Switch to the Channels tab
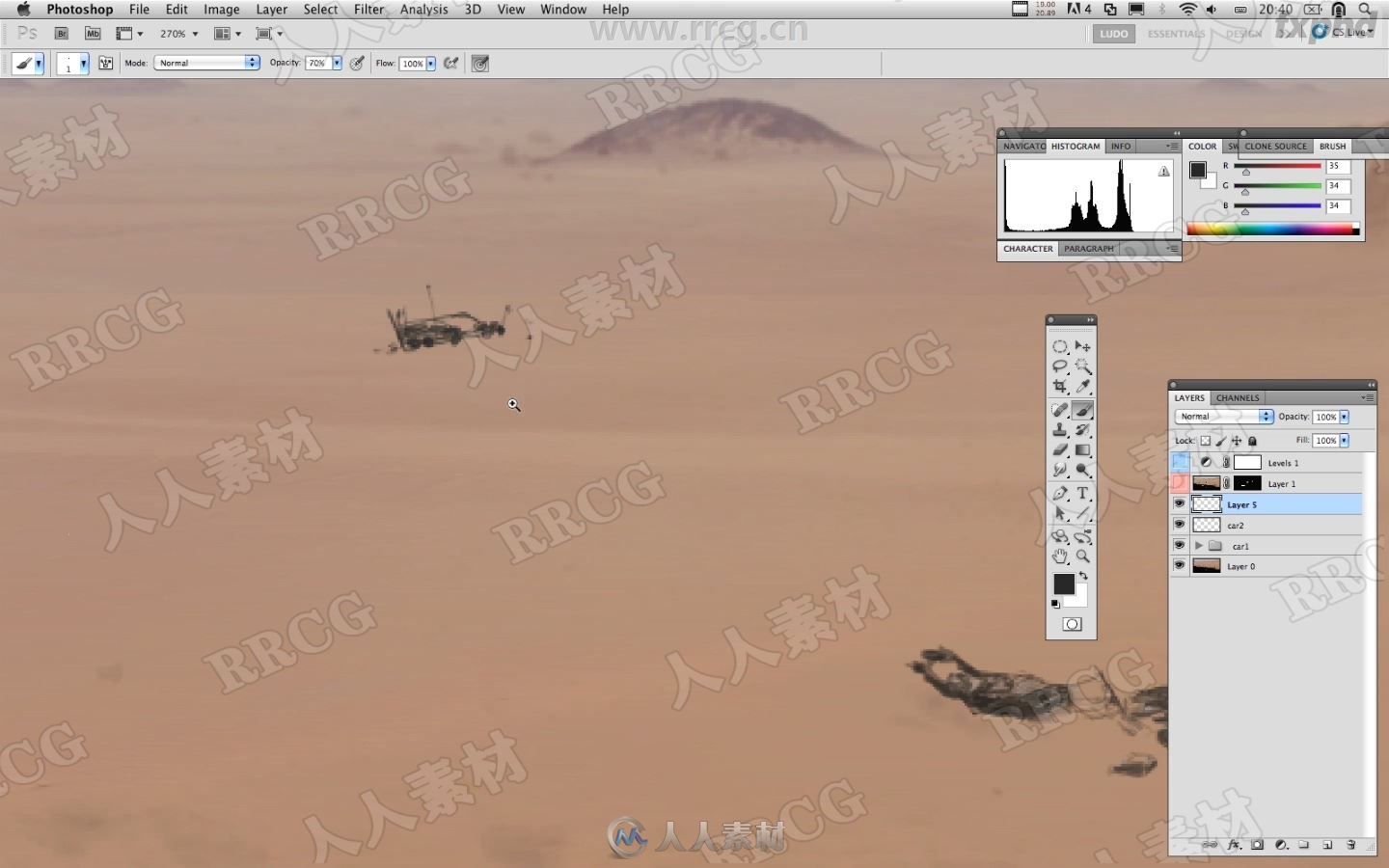1389x868 pixels. [1238, 397]
